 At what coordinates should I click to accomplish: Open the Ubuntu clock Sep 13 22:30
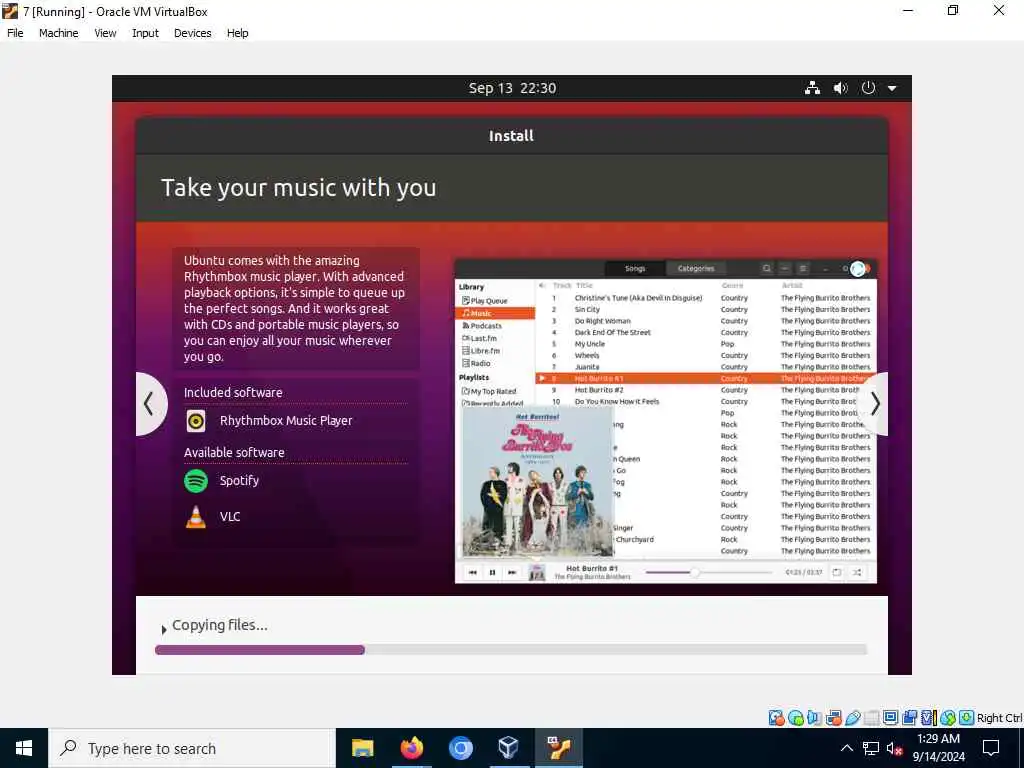point(512,88)
